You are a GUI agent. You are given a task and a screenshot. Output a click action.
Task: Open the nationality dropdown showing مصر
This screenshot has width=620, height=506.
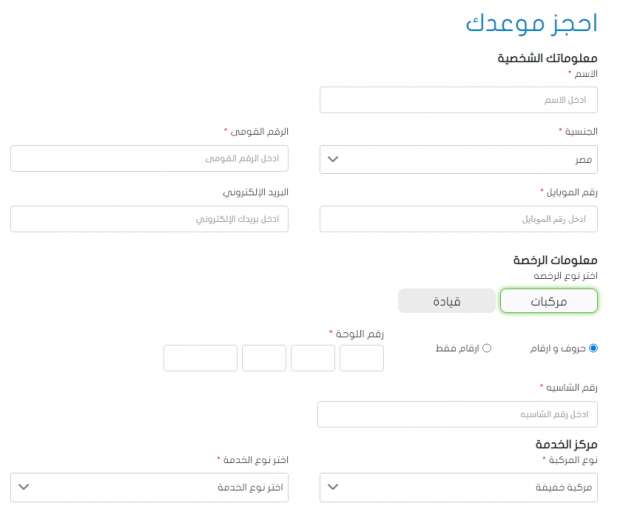pyautogui.click(x=458, y=159)
